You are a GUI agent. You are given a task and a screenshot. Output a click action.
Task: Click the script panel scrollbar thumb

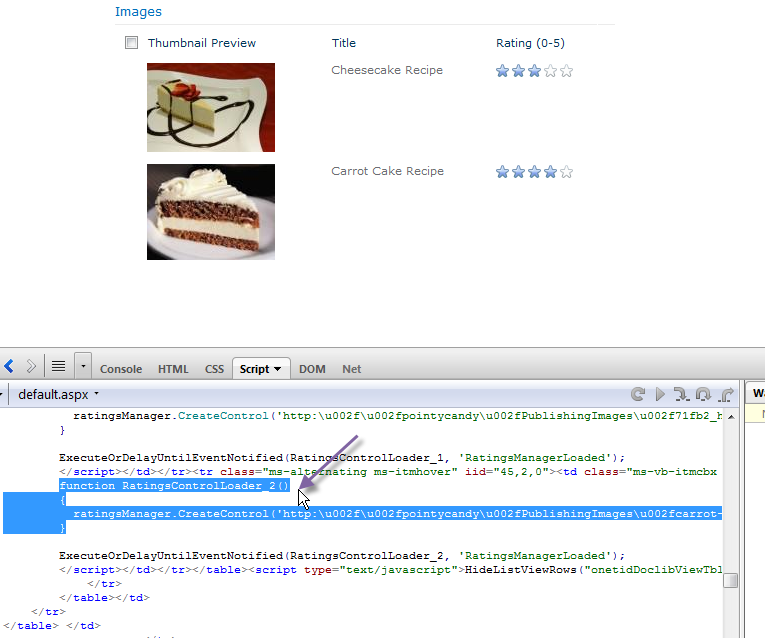[x=730, y=580]
